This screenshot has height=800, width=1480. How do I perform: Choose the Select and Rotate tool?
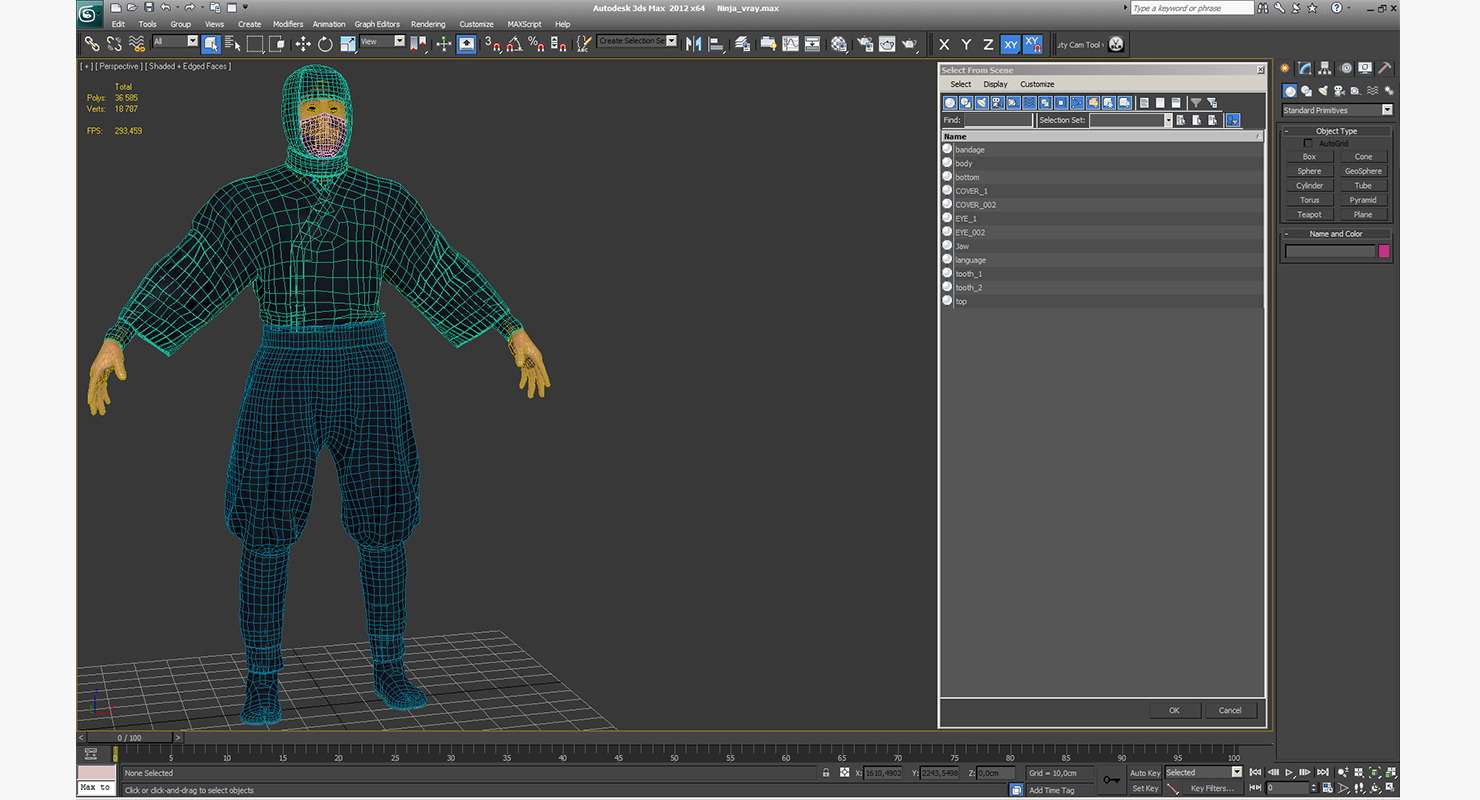click(325, 44)
